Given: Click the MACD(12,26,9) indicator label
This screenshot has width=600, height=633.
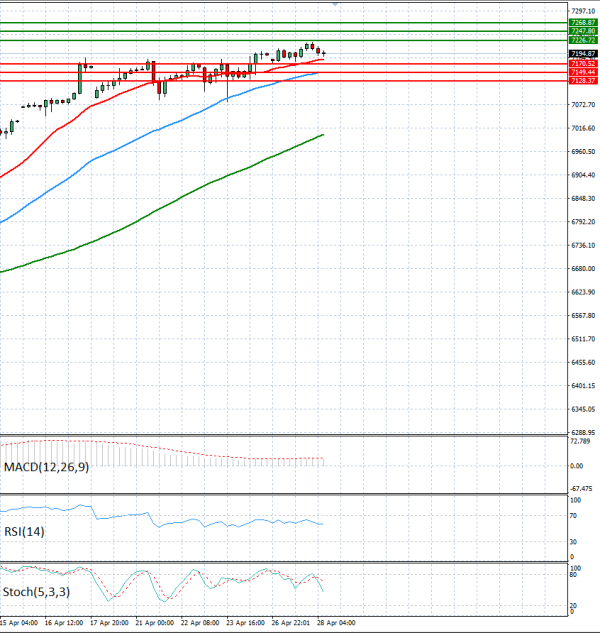Looking at the screenshot, I should 47,466.
